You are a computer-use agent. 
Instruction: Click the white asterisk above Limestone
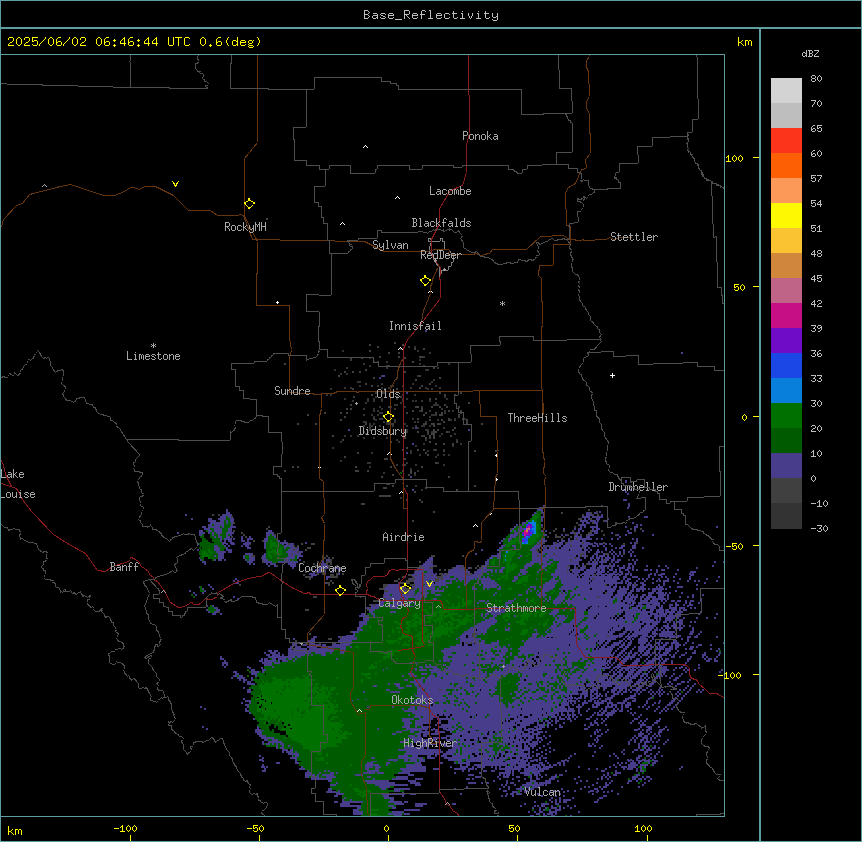(x=153, y=346)
